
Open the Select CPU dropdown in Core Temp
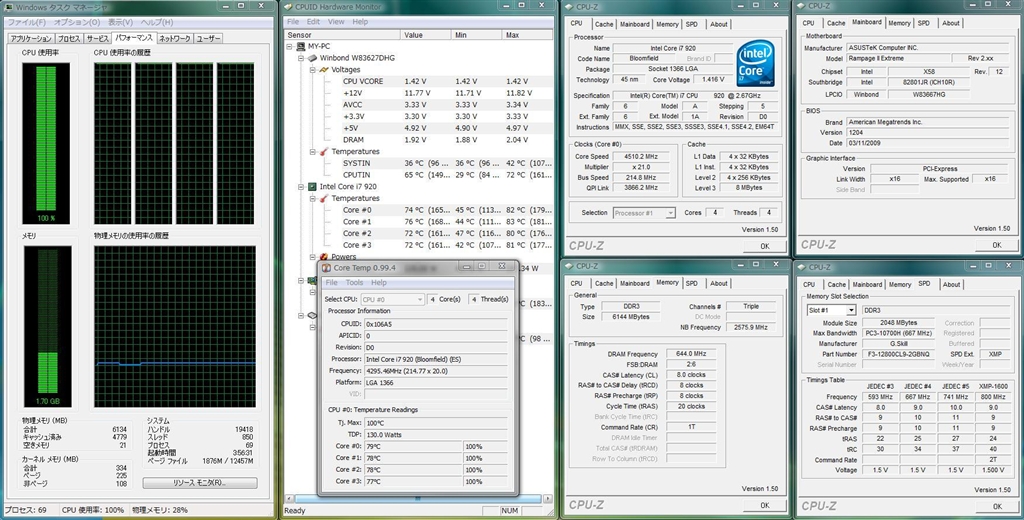[392, 299]
